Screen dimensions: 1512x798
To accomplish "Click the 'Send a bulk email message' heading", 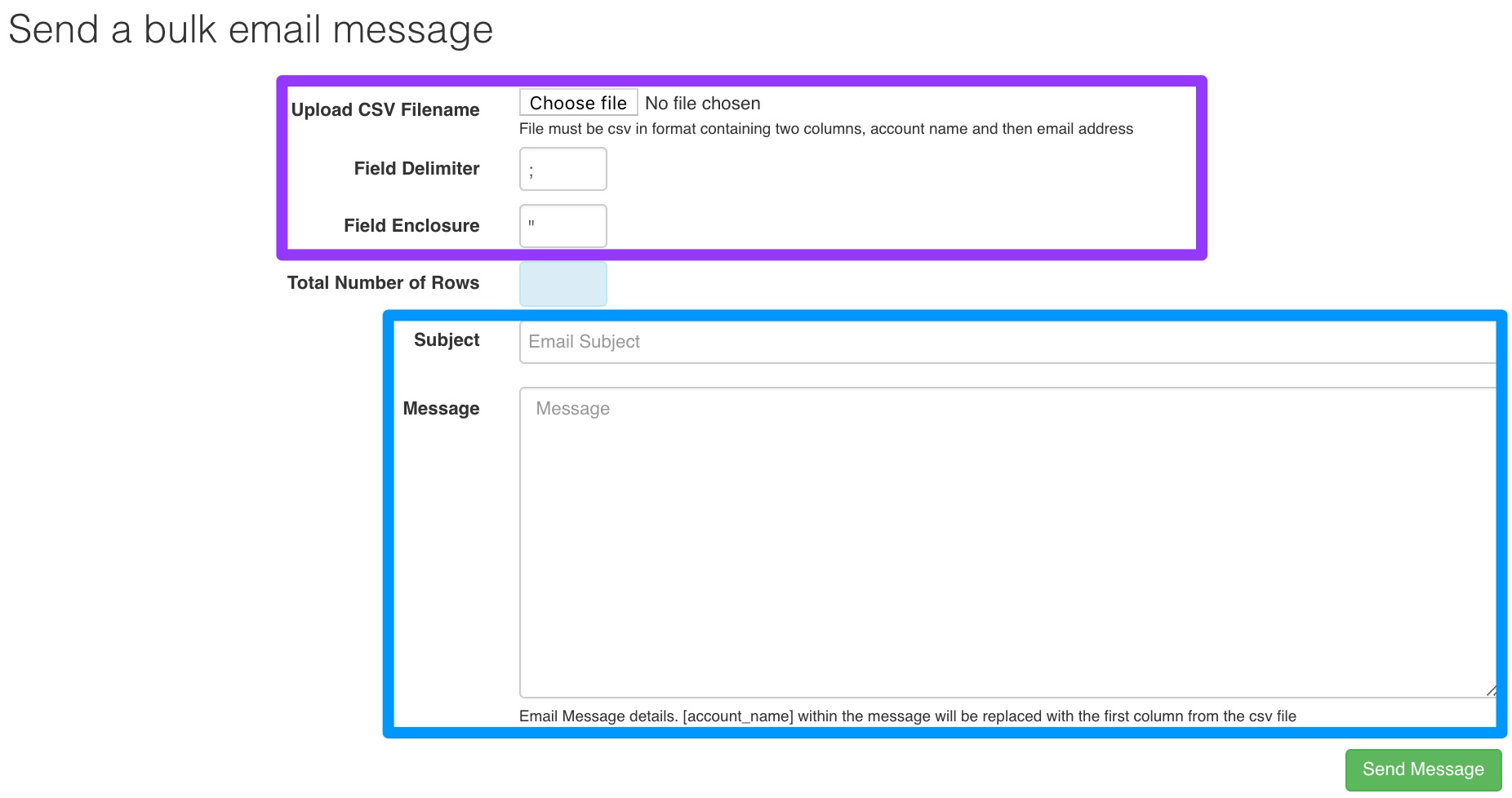I will [251, 30].
